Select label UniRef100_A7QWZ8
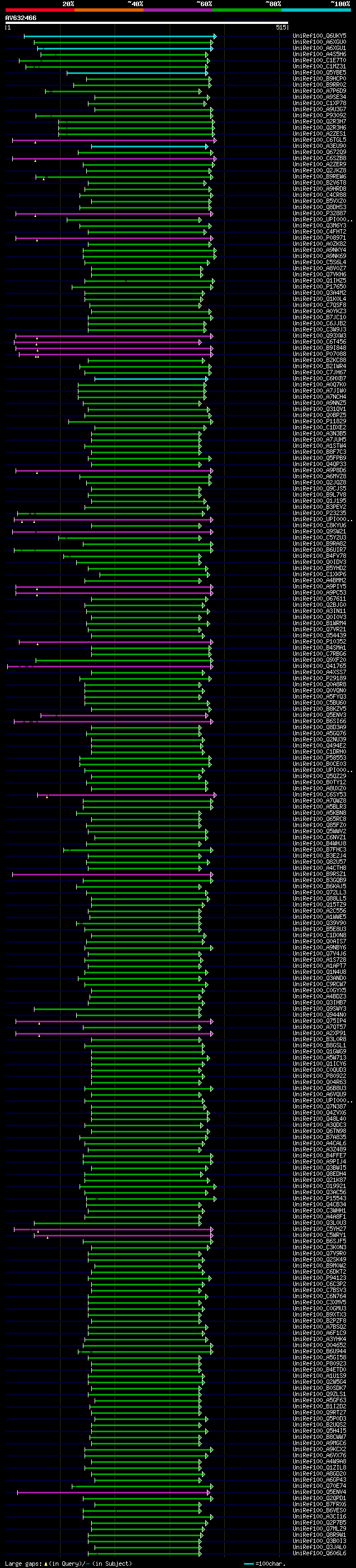Viewport: 356px width, 1568px height. (x=319, y=800)
